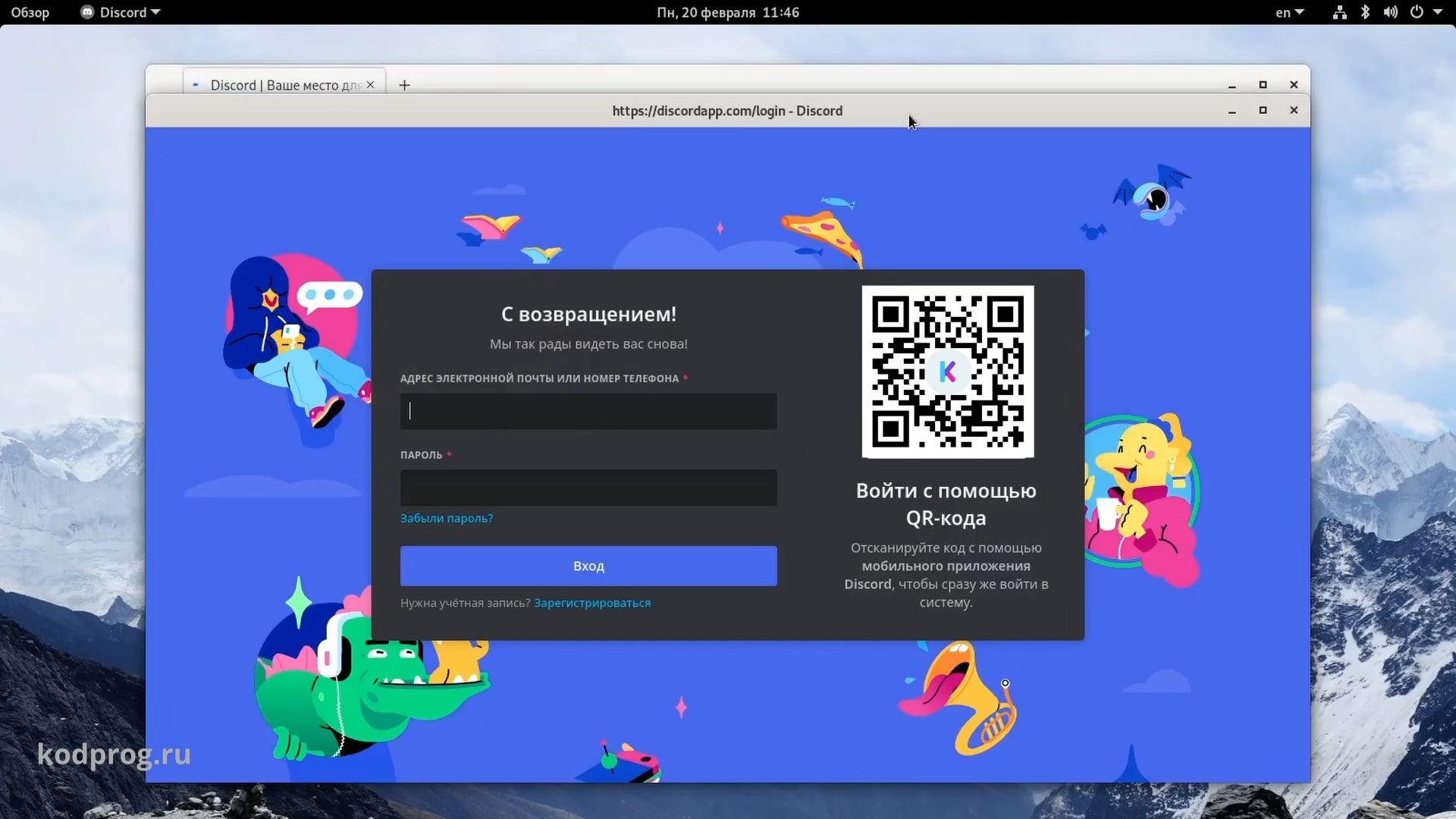Minimize the background browser window

[x=1232, y=85]
